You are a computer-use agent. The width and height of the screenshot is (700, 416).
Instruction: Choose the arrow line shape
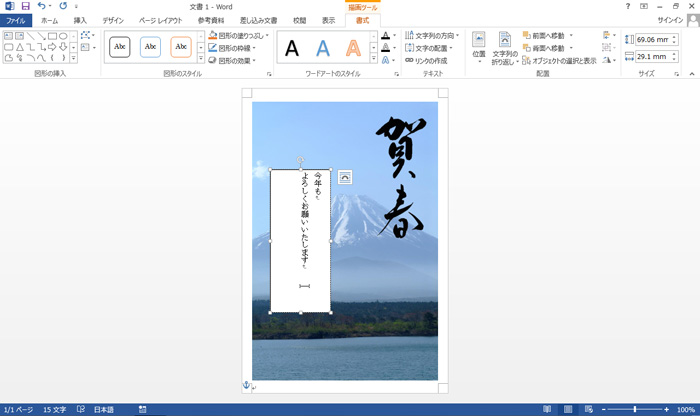tap(42, 36)
